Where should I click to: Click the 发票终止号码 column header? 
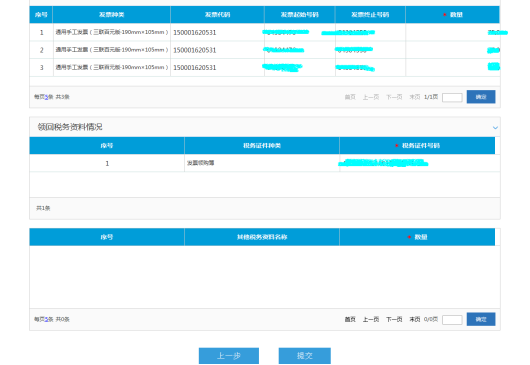pyautogui.click(x=370, y=15)
